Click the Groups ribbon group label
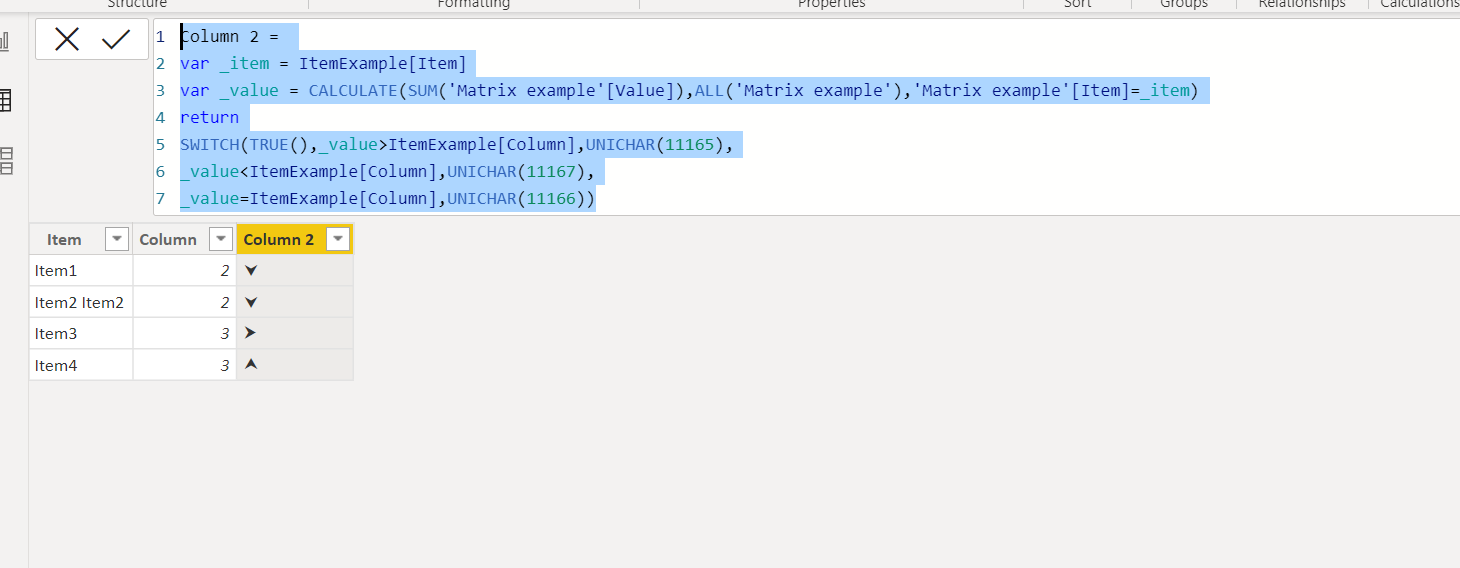This screenshot has height=568, width=1460. [1184, 5]
